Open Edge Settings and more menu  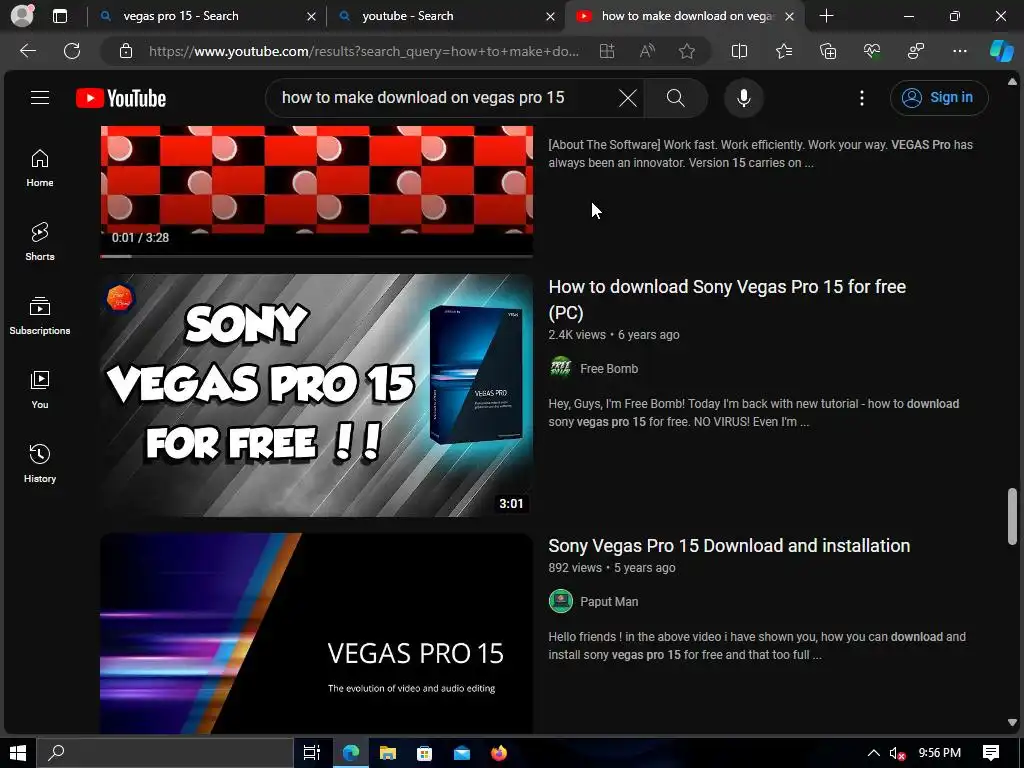(959, 51)
